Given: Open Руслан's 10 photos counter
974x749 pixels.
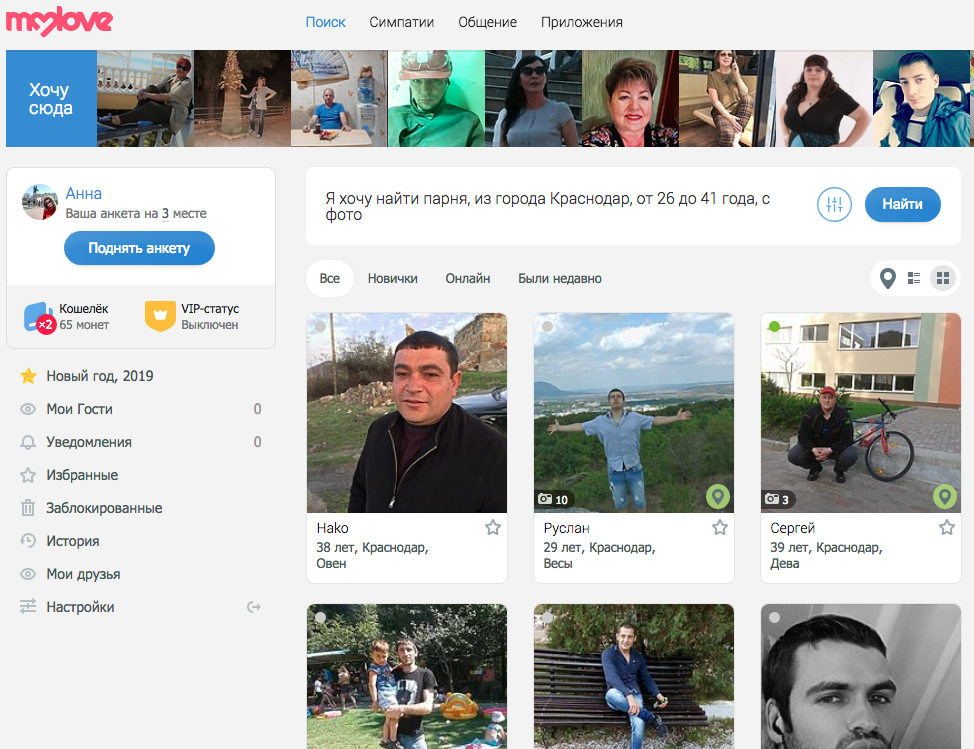Looking at the screenshot, I should point(553,499).
